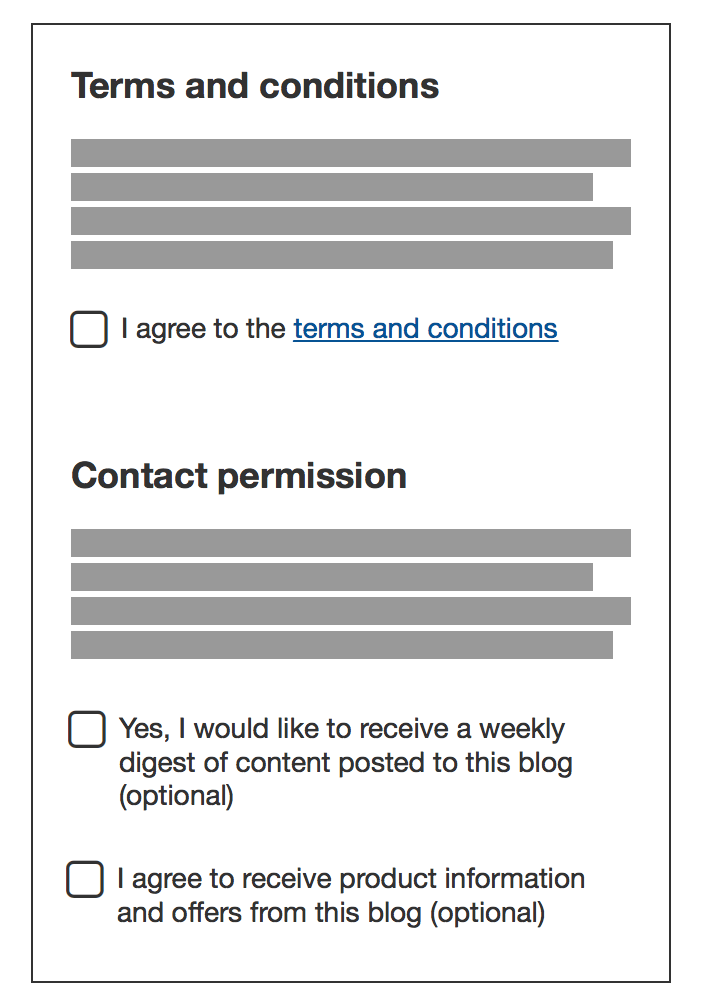Click first placeholder line under Contact permission
This screenshot has height=1008, width=707.
(350, 543)
